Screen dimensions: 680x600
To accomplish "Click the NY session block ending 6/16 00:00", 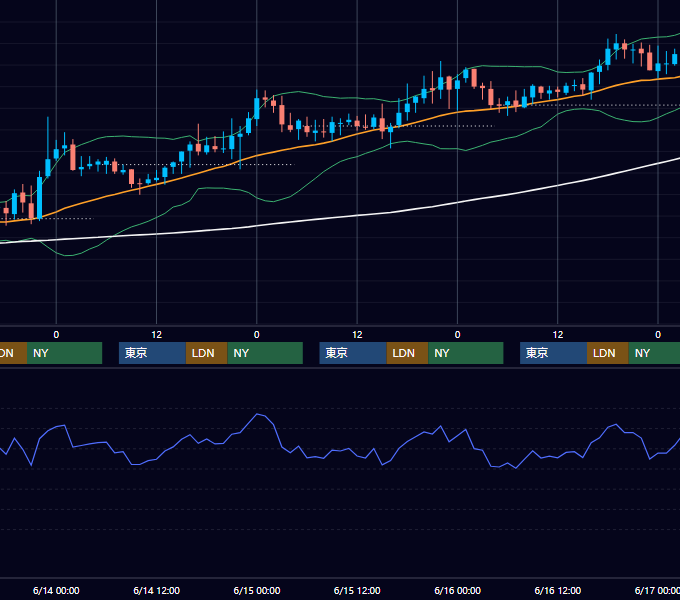I will [x=466, y=353].
